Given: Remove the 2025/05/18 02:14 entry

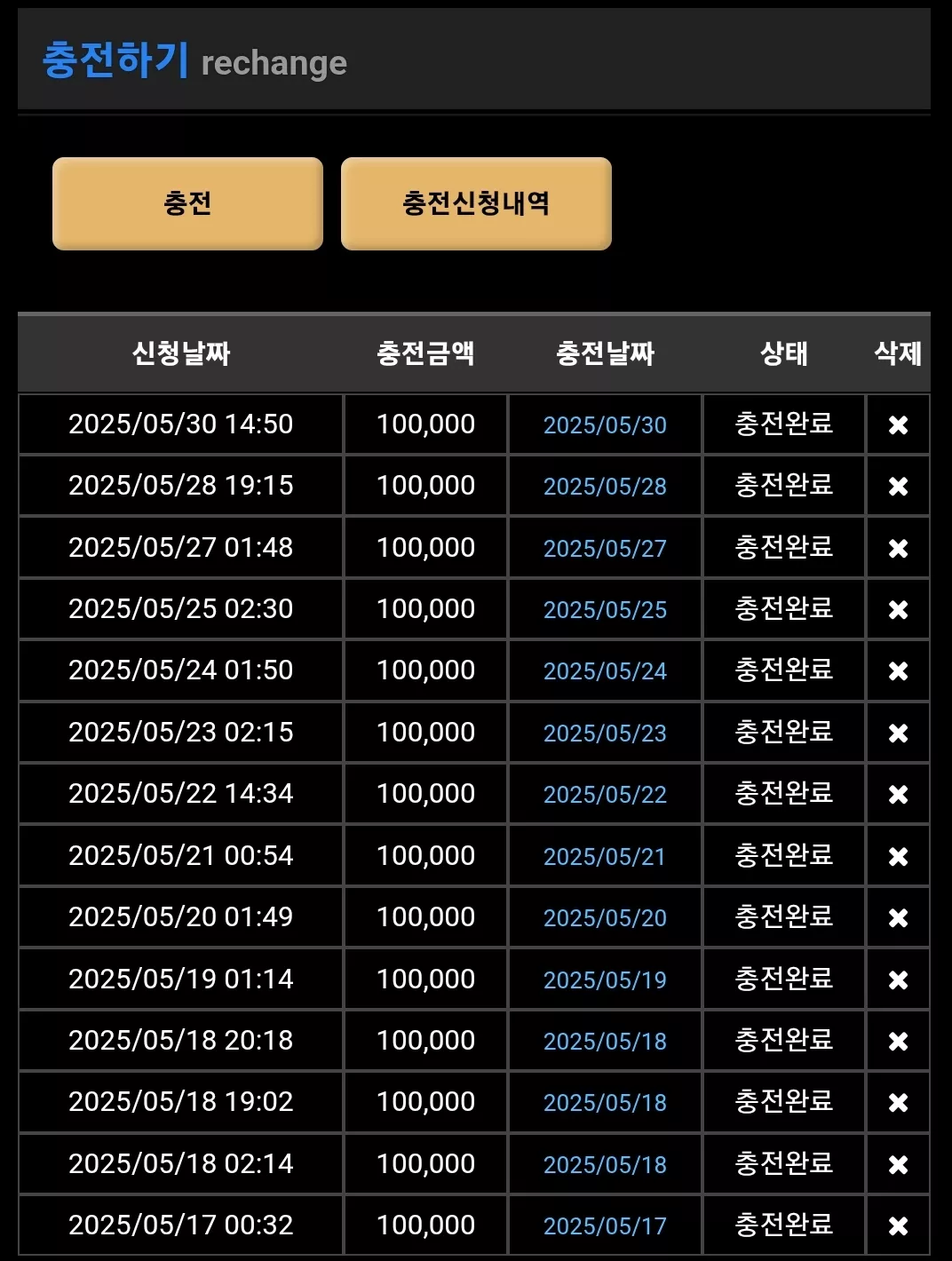Looking at the screenshot, I should click(x=898, y=1165).
